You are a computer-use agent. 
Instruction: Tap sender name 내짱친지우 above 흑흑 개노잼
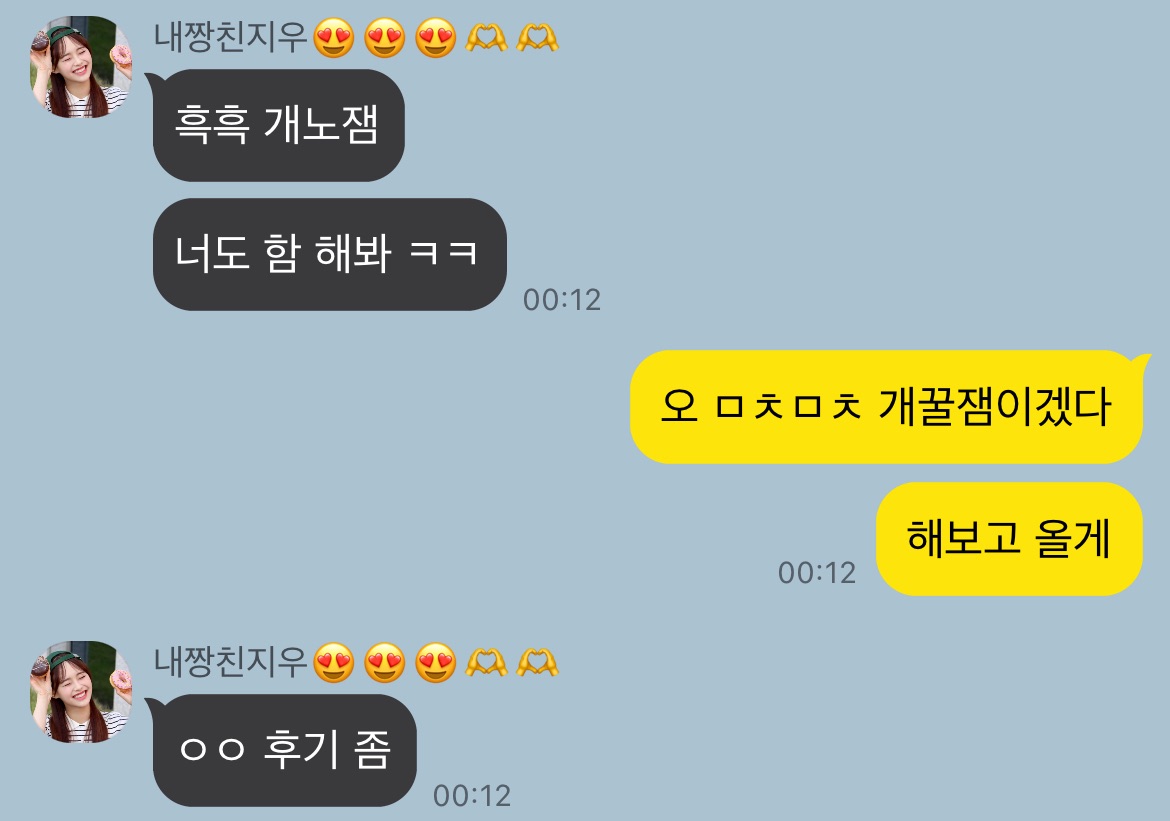tap(231, 37)
